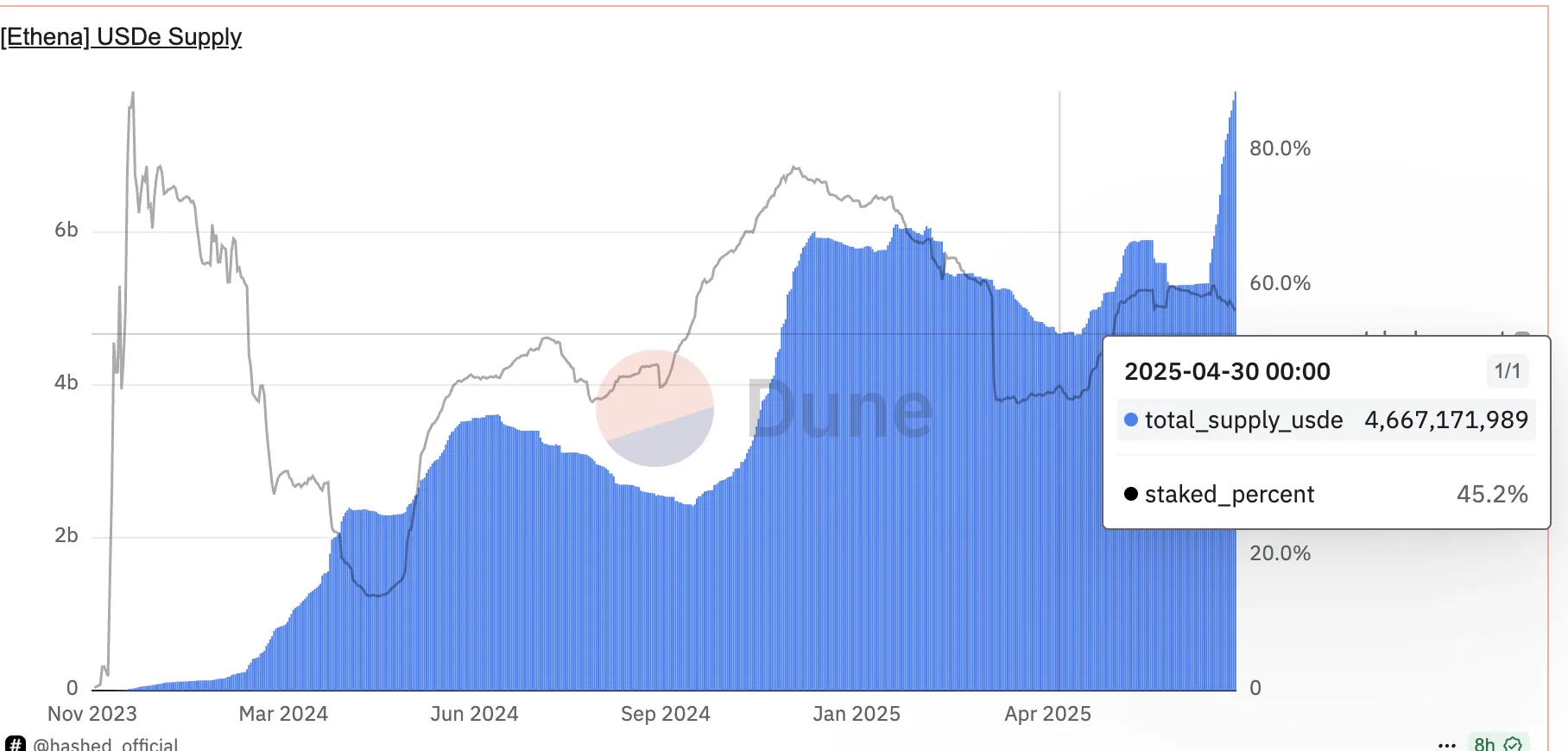Click the Dune watermark text

(x=840, y=408)
